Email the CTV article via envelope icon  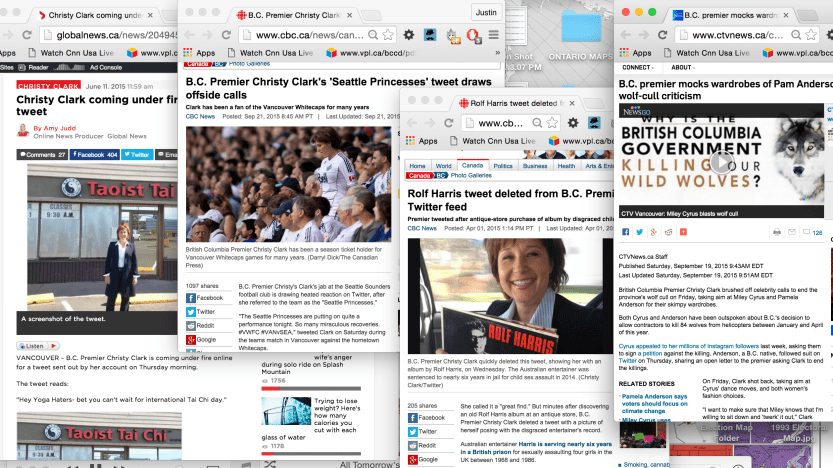tap(792, 232)
